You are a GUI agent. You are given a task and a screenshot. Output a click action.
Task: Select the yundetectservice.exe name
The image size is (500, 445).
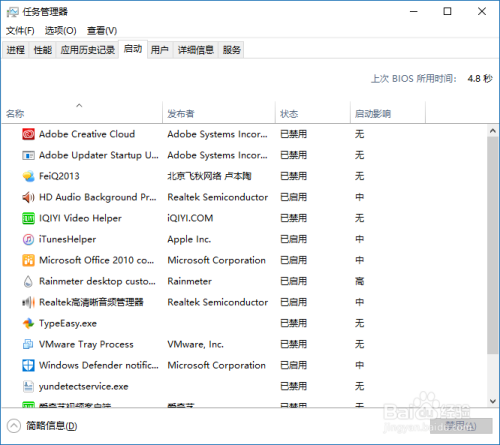pyautogui.click(x=84, y=386)
